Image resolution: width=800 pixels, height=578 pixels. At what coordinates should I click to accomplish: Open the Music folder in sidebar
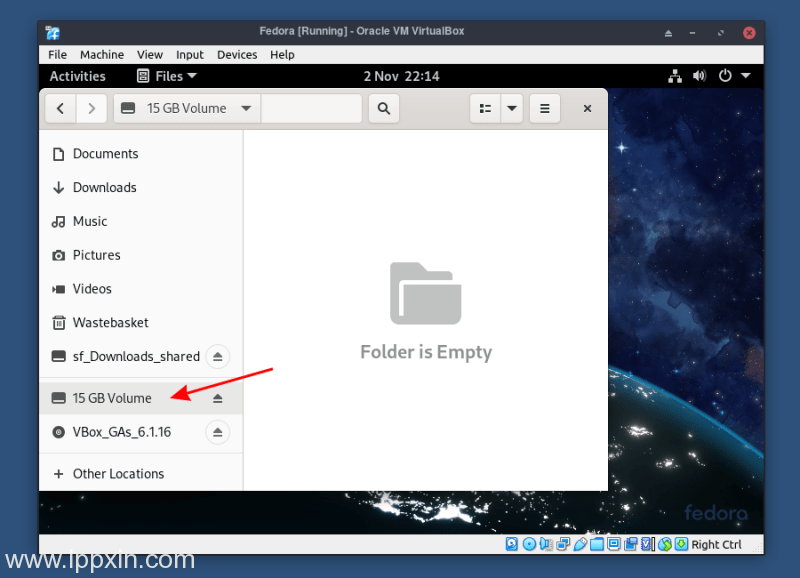(141, 221)
